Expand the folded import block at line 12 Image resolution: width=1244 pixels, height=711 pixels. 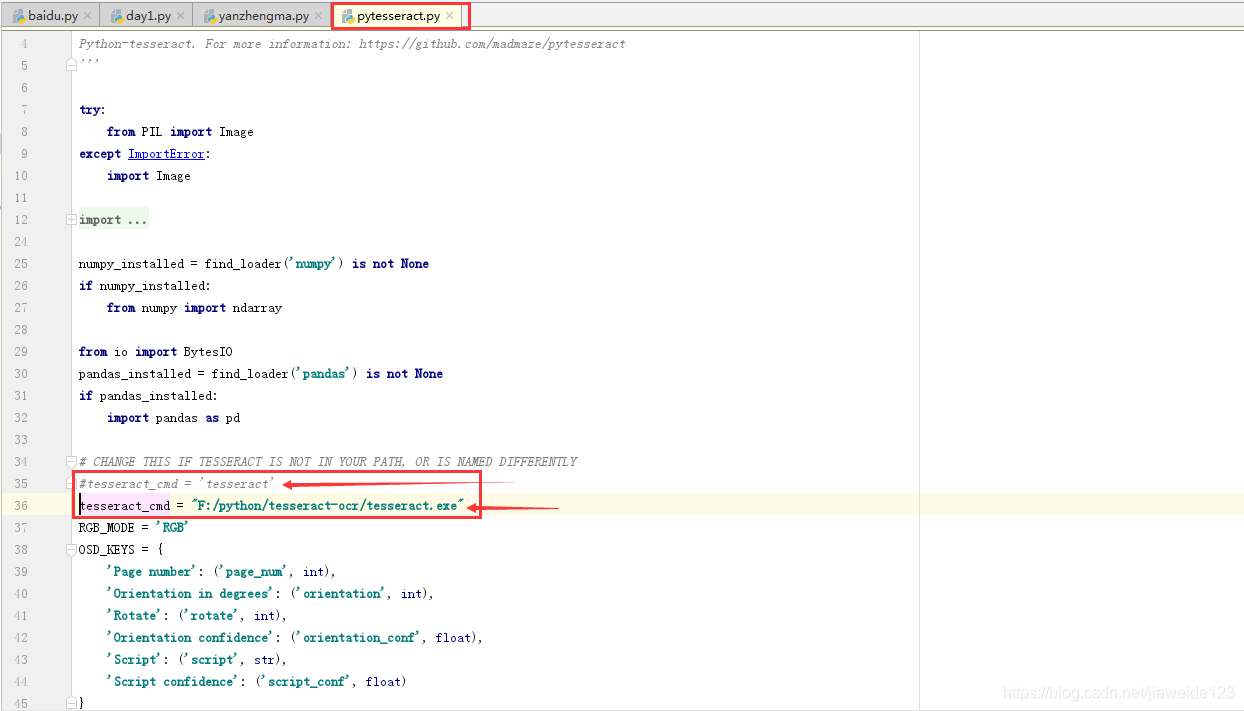point(71,220)
